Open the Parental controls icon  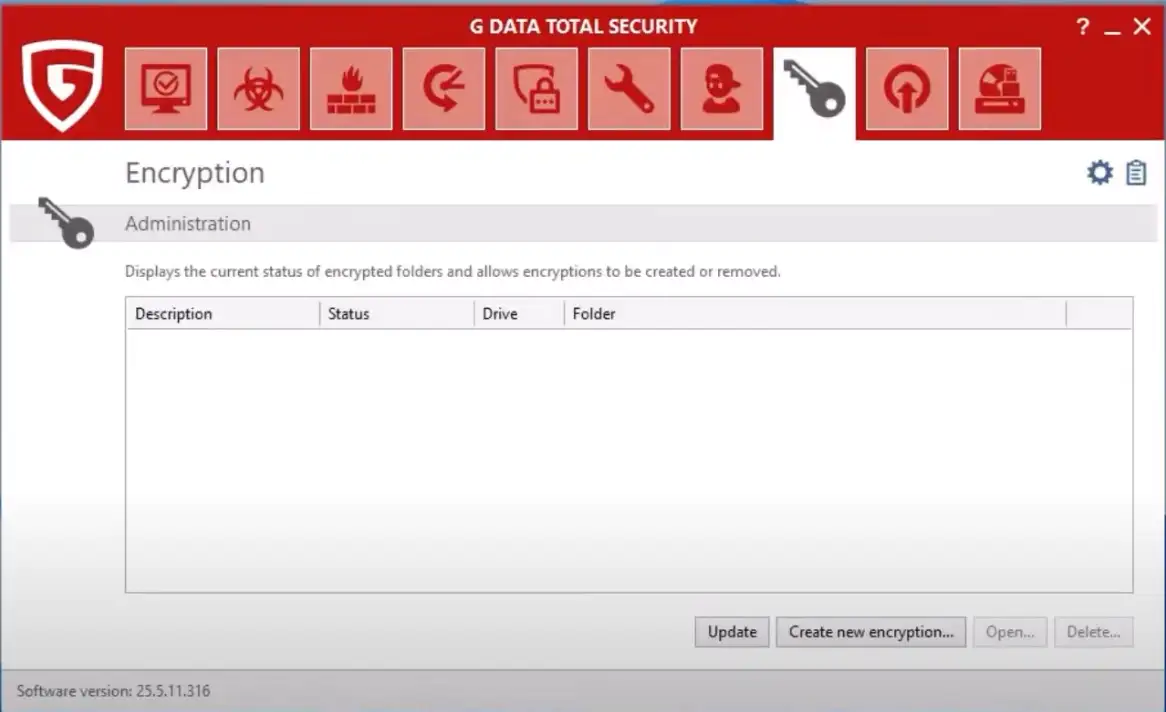(721, 89)
